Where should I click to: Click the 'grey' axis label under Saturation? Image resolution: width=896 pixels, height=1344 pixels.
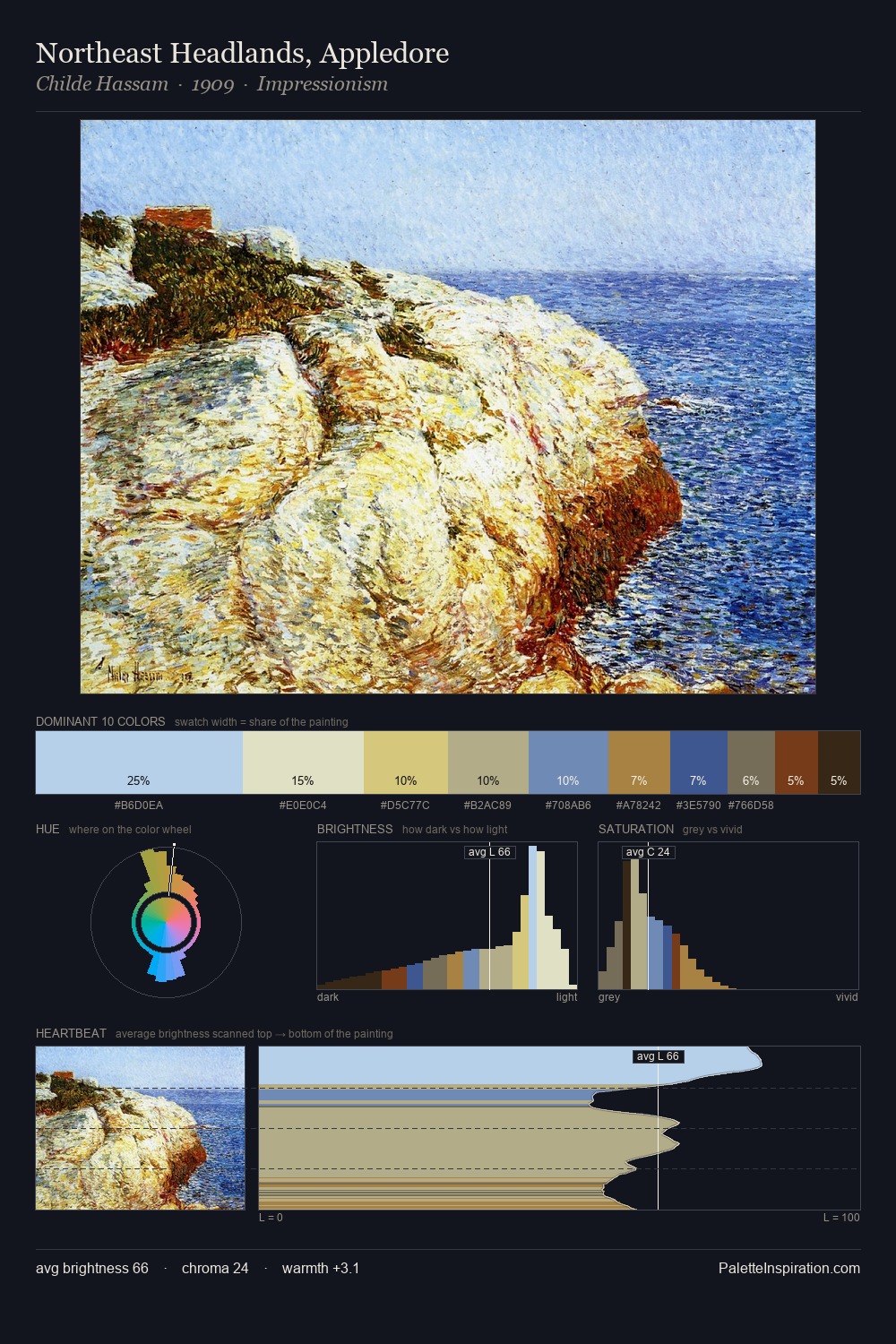point(609,997)
